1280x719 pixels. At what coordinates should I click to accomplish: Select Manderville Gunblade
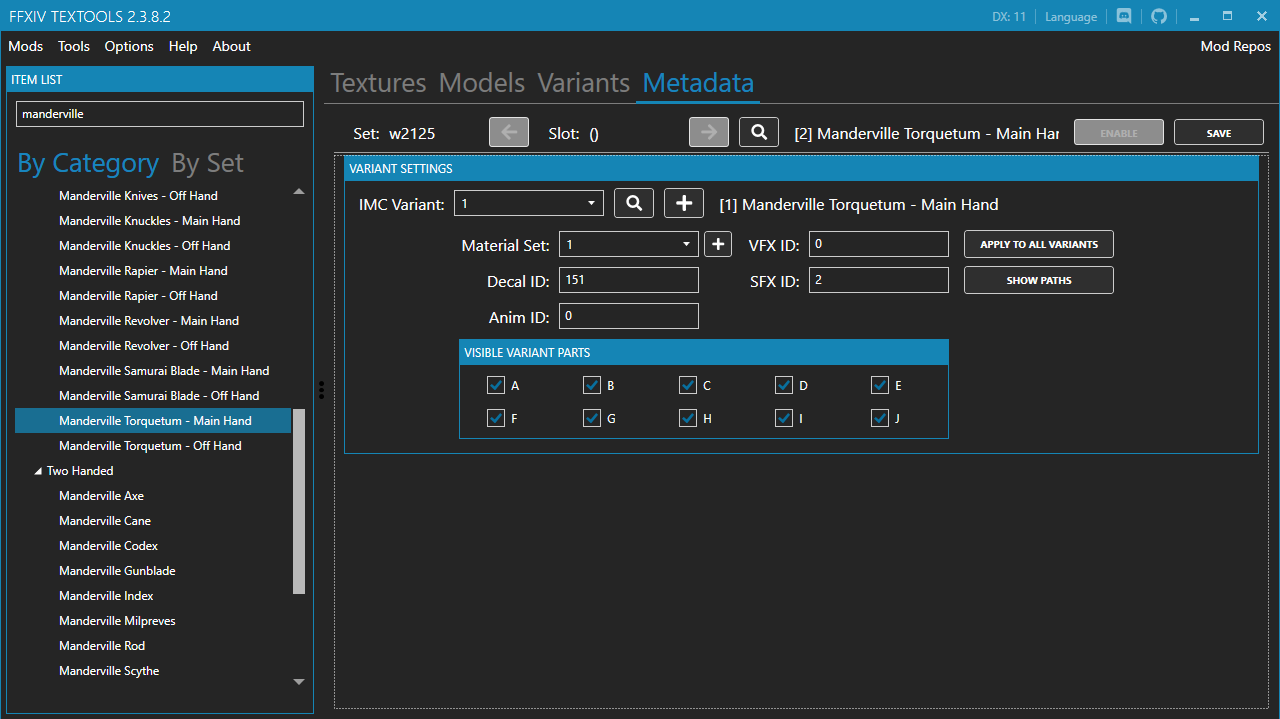point(117,571)
